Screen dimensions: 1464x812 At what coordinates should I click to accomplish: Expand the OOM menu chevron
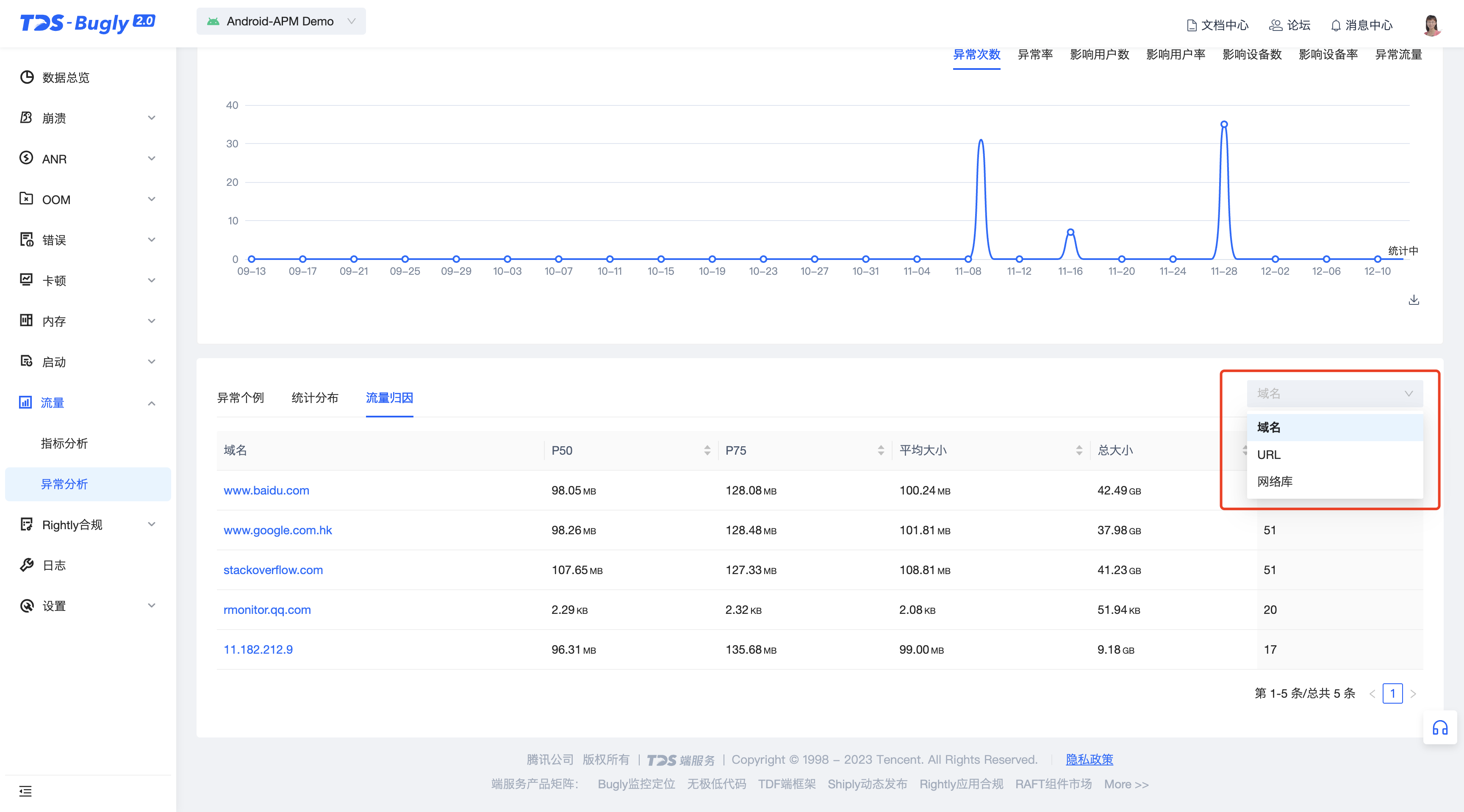152,199
